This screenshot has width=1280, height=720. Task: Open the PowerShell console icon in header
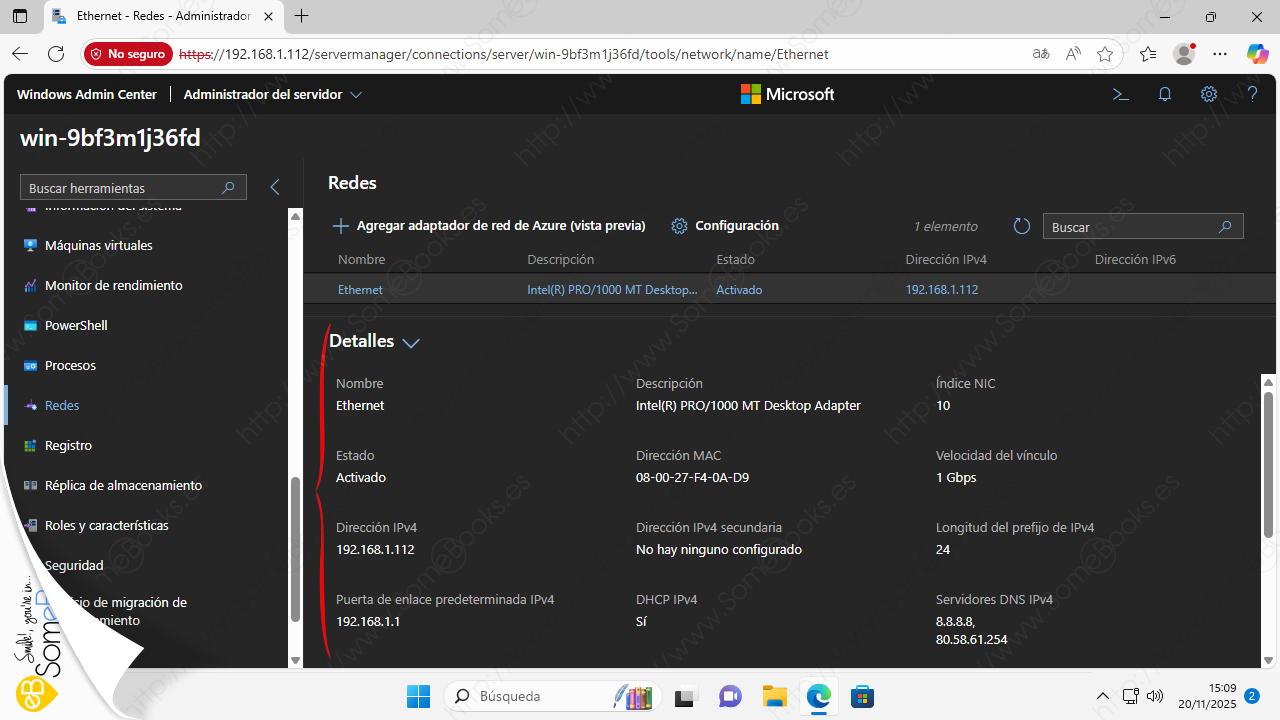pos(1121,94)
